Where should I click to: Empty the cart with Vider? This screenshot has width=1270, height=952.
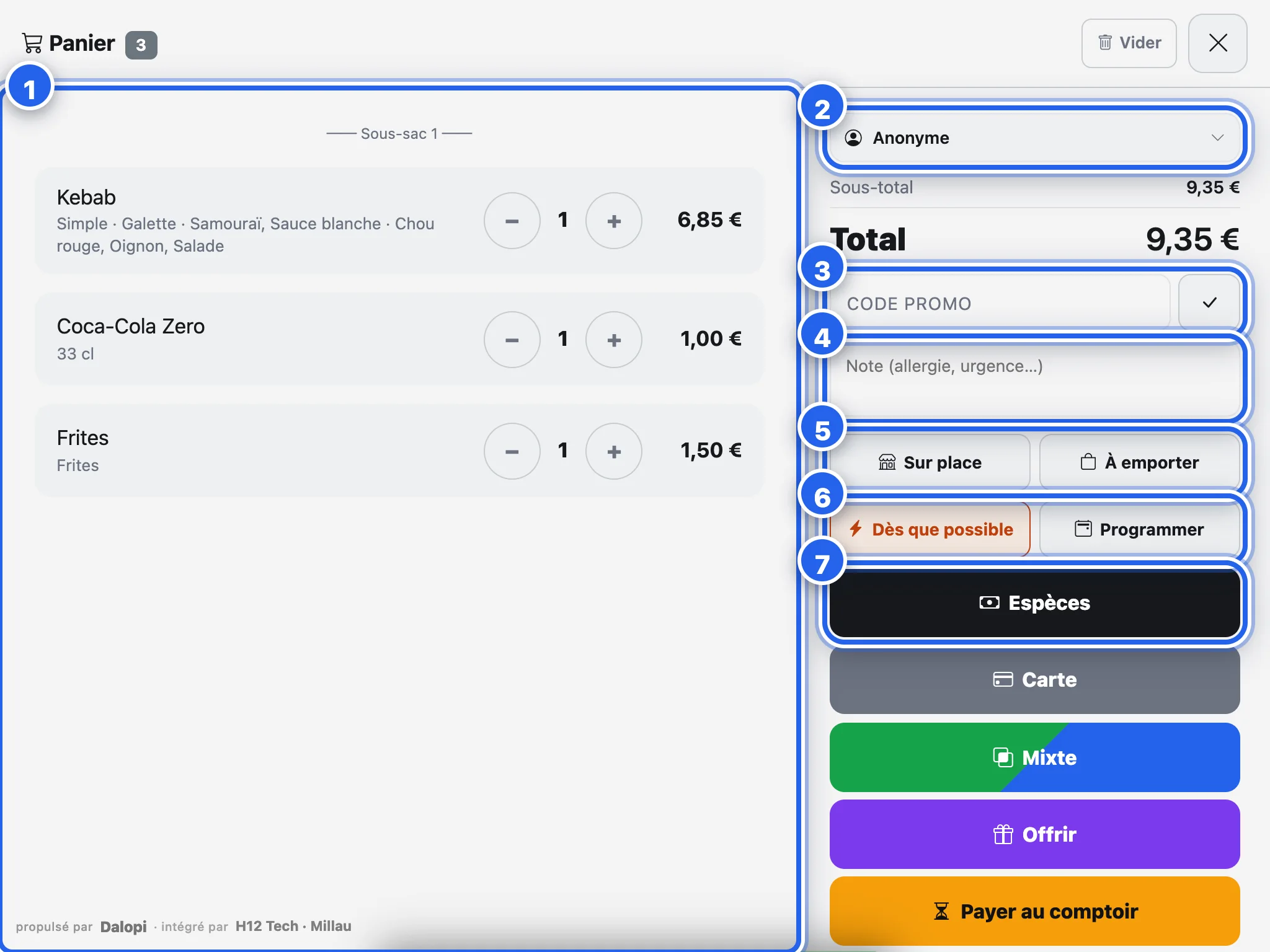(x=1129, y=43)
